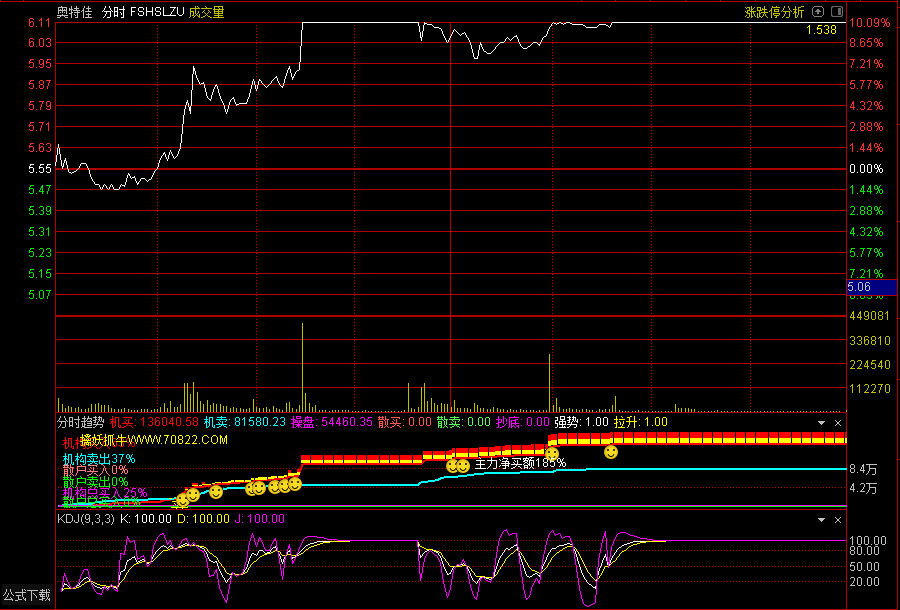Select the 成交量 volume label
900x610 pixels.
pos(207,12)
